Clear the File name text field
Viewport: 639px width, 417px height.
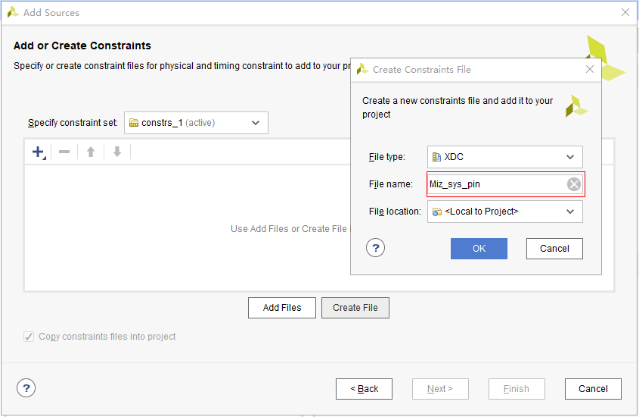(574, 184)
